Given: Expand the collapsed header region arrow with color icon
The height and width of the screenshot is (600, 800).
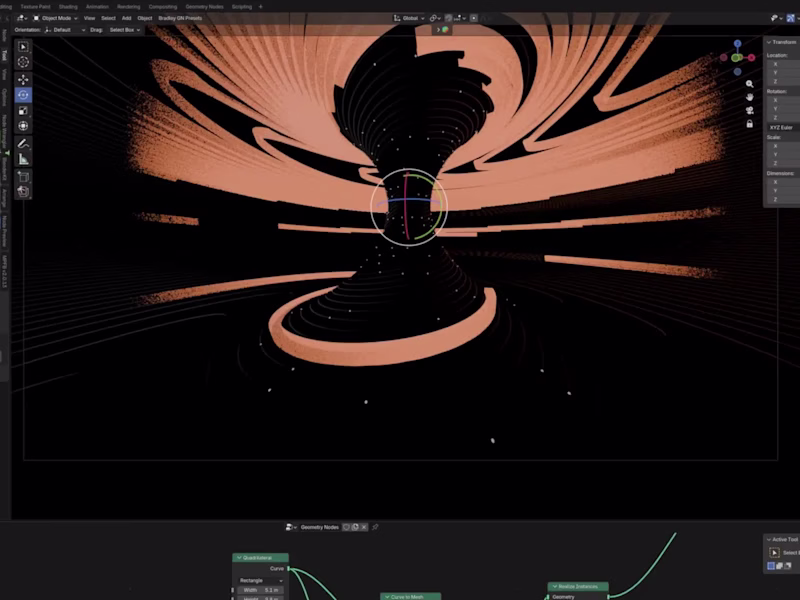Looking at the screenshot, I should 438,30.
